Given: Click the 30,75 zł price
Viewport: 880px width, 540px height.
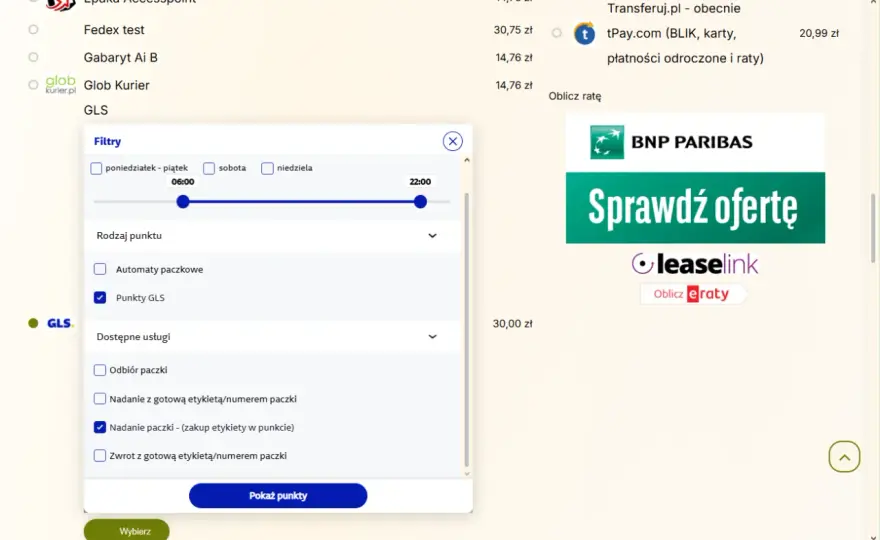Looking at the screenshot, I should coord(513,30).
